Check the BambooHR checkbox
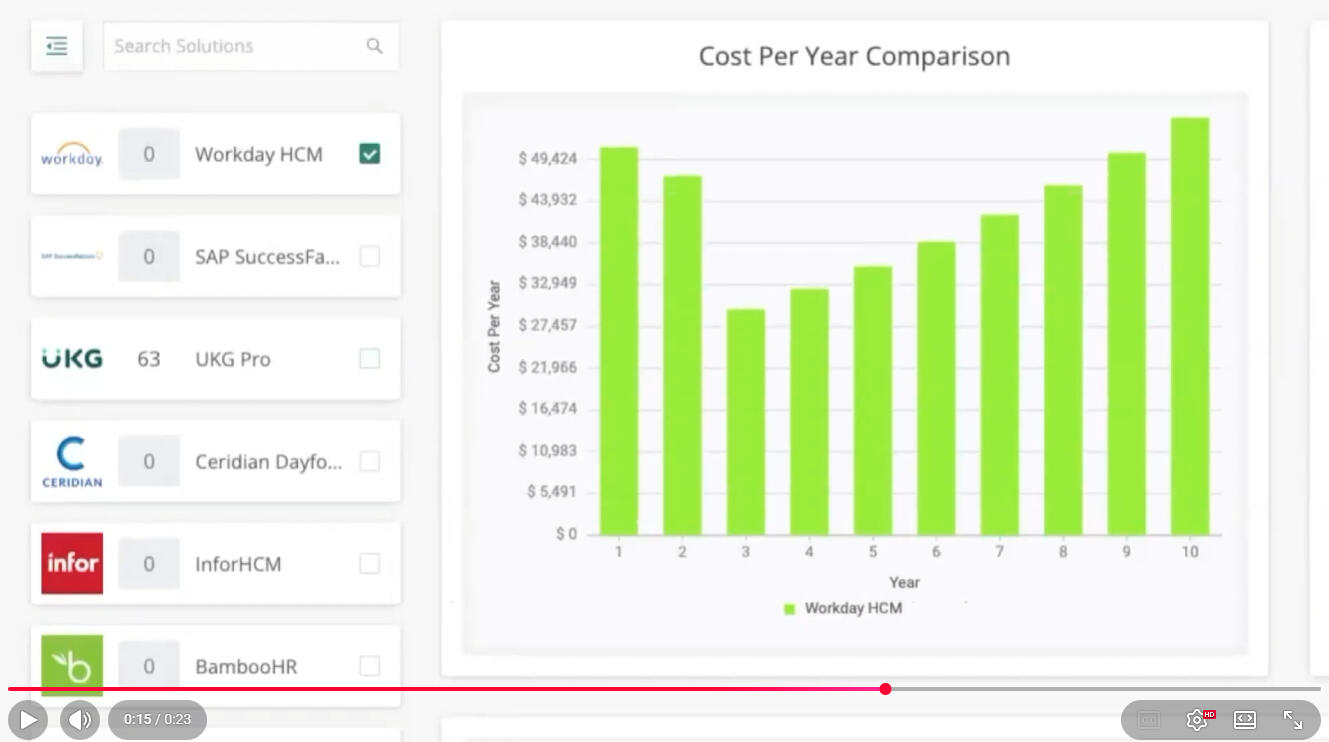The height and width of the screenshot is (742, 1329). click(x=370, y=666)
